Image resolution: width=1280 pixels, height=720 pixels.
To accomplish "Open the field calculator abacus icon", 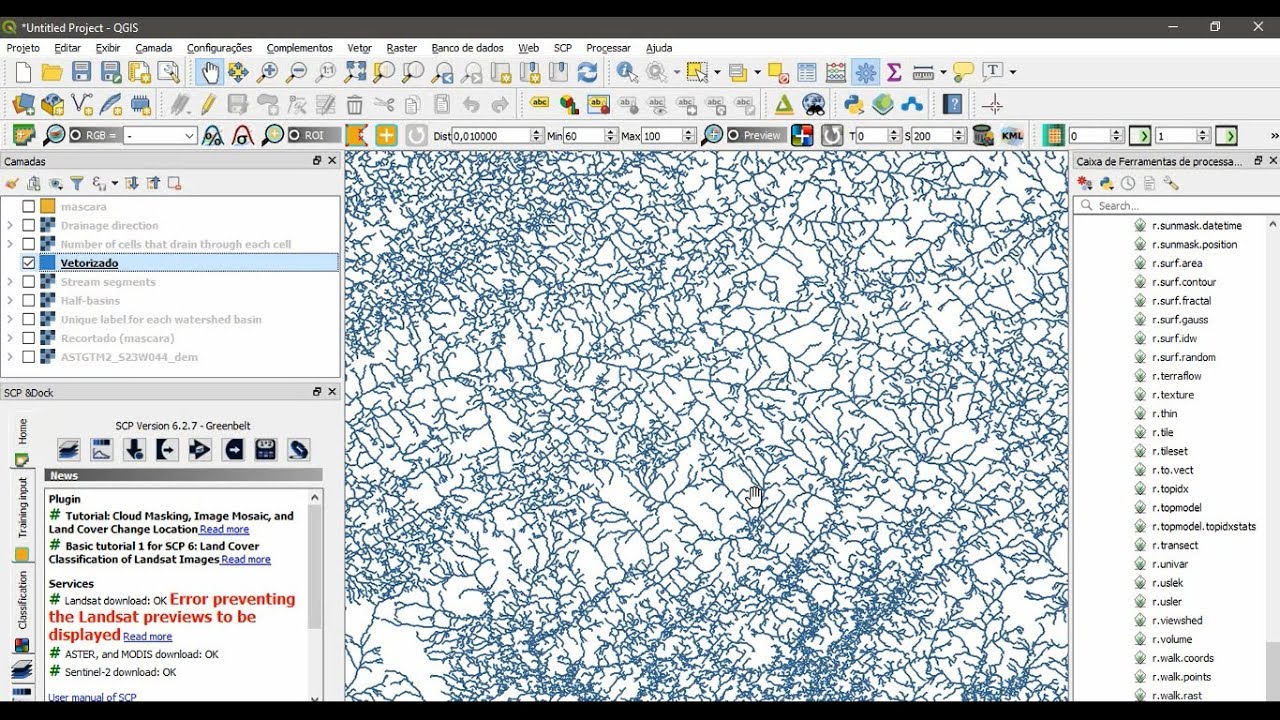I will 835,72.
